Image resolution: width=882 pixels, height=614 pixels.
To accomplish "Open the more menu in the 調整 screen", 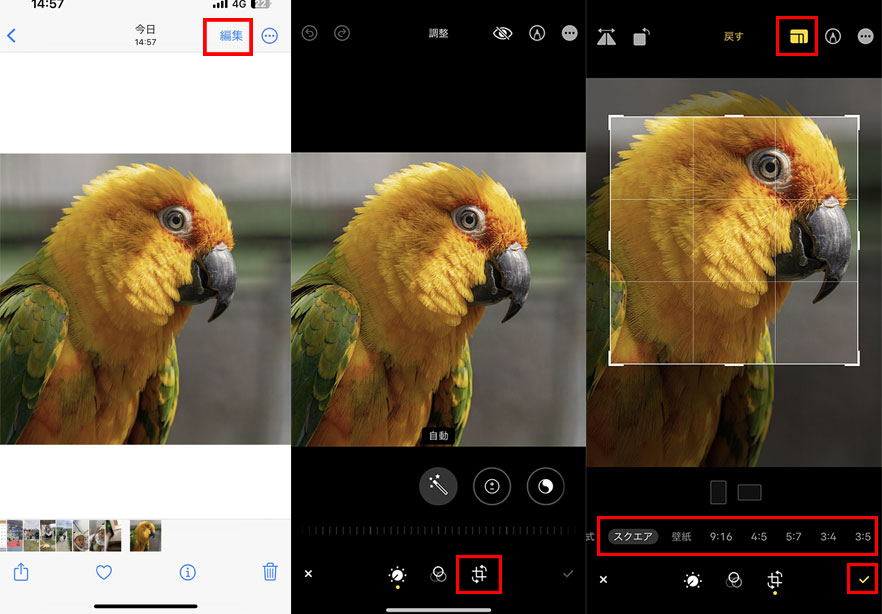I will click(x=570, y=33).
